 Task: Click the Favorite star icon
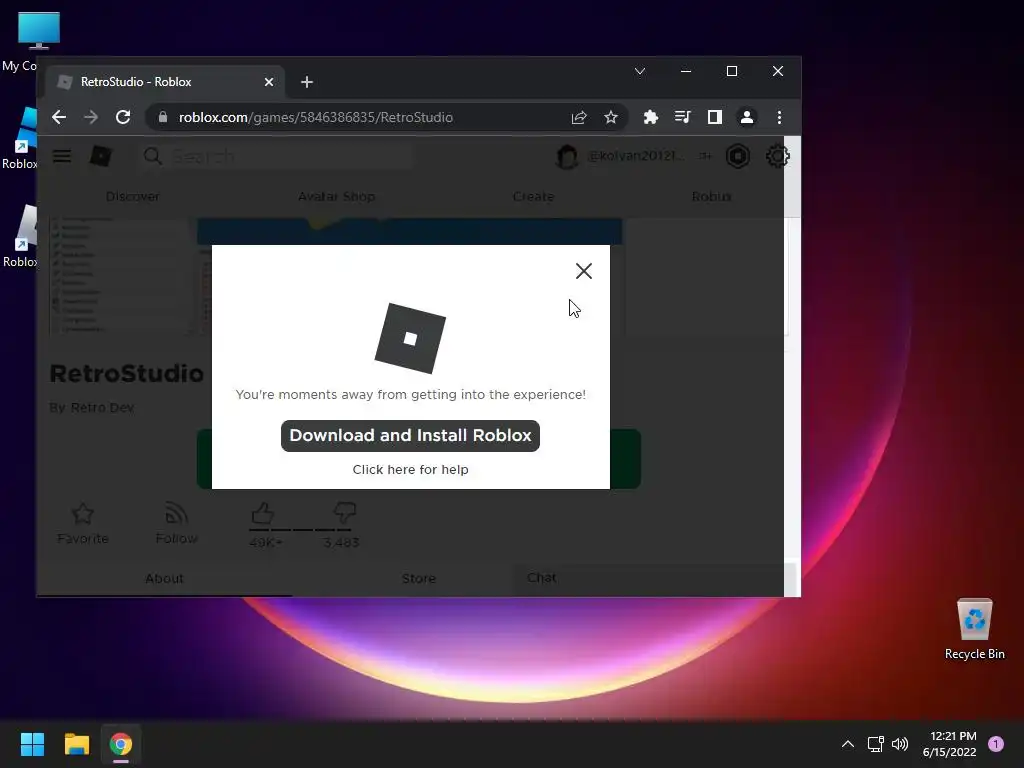(83, 514)
